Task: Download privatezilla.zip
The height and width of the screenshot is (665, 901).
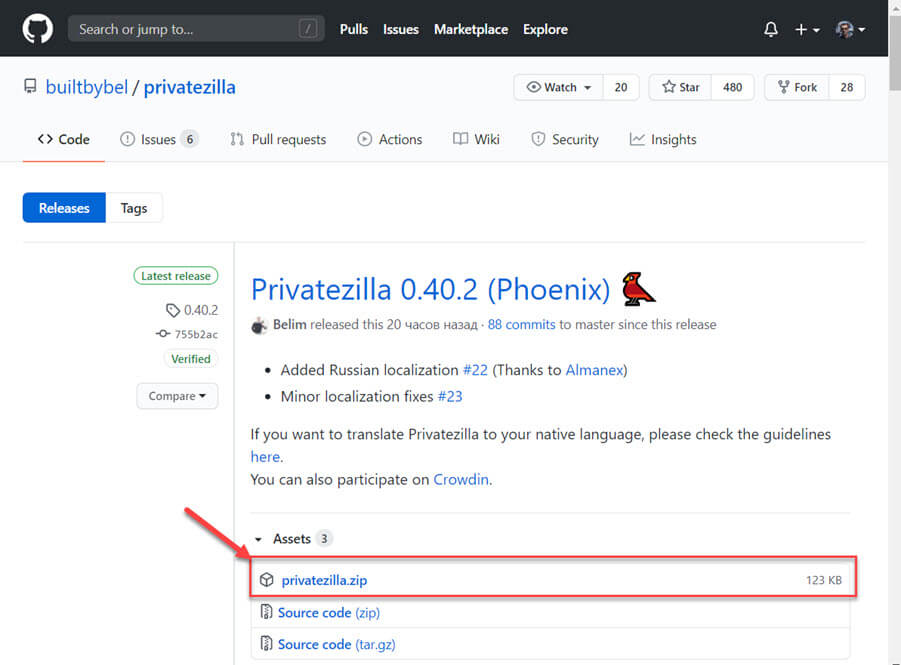Action: pos(324,580)
